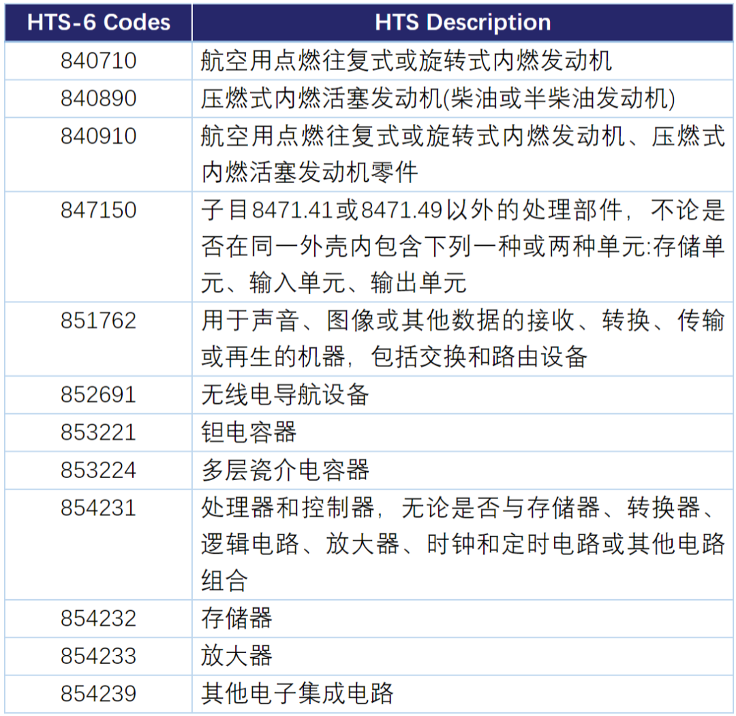Select description ending '内燃活塞发动机零件'
Viewport: 736px width, 716px height.
(x=463, y=154)
